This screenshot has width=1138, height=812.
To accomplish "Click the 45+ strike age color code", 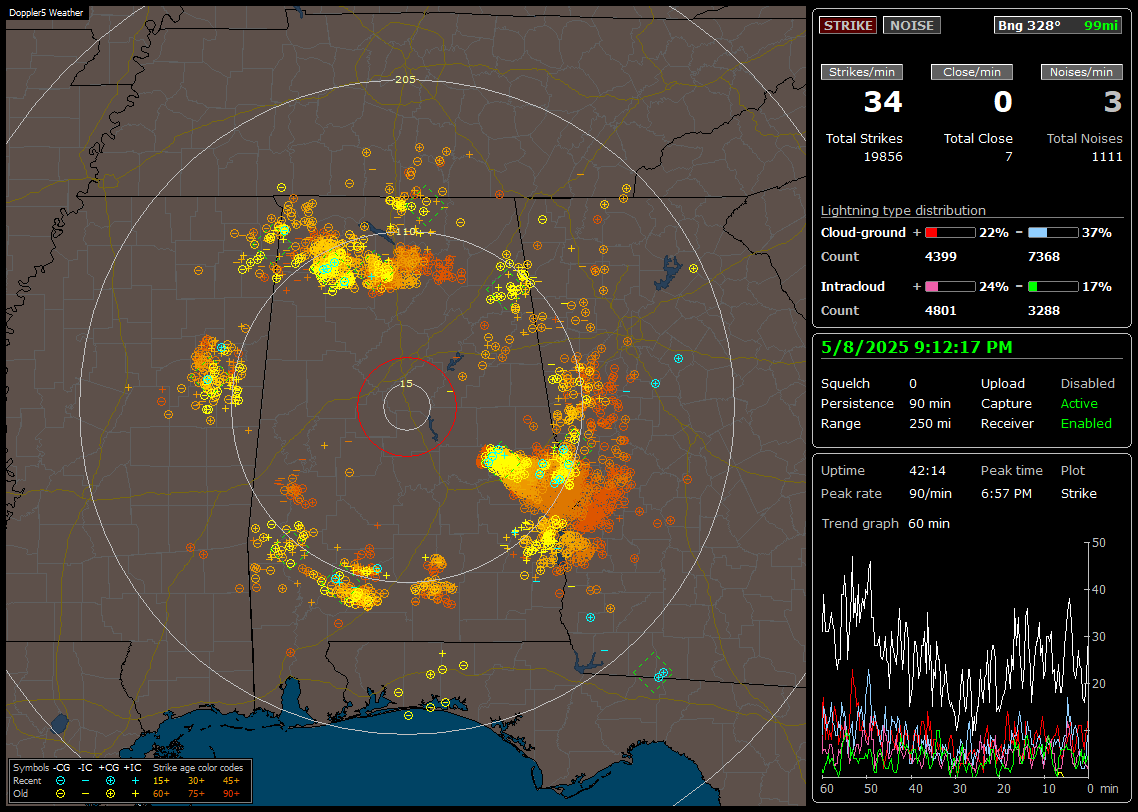I will pyautogui.click(x=231, y=781).
